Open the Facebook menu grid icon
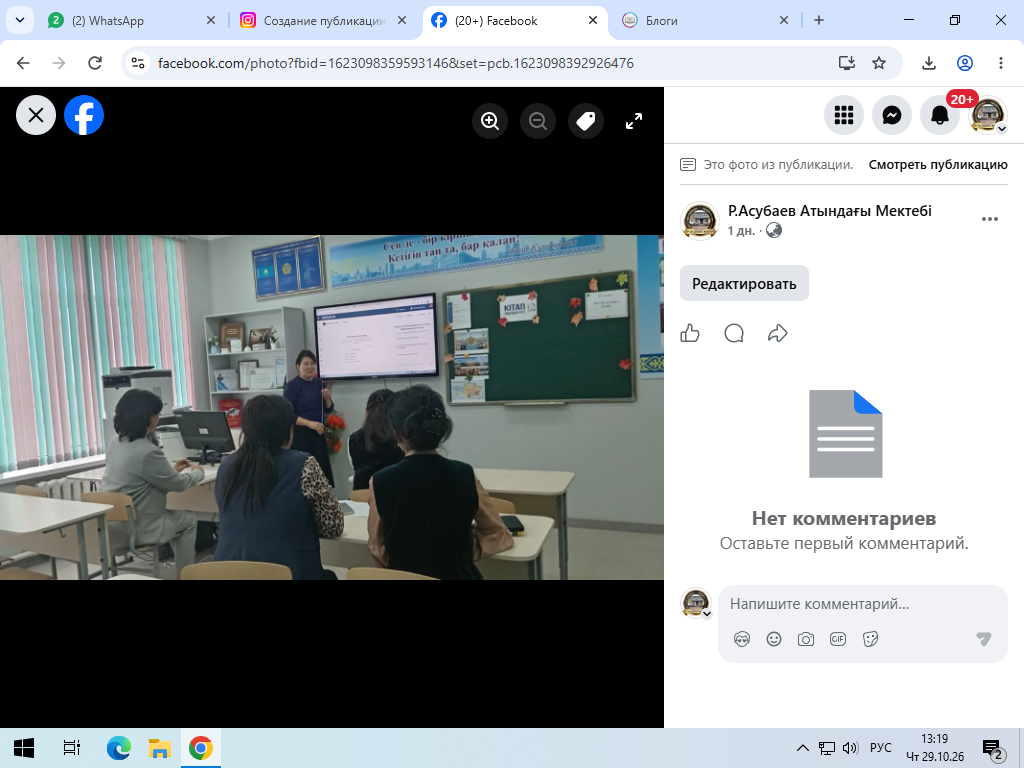Image resolution: width=1024 pixels, height=768 pixels. (x=844, y=116)
